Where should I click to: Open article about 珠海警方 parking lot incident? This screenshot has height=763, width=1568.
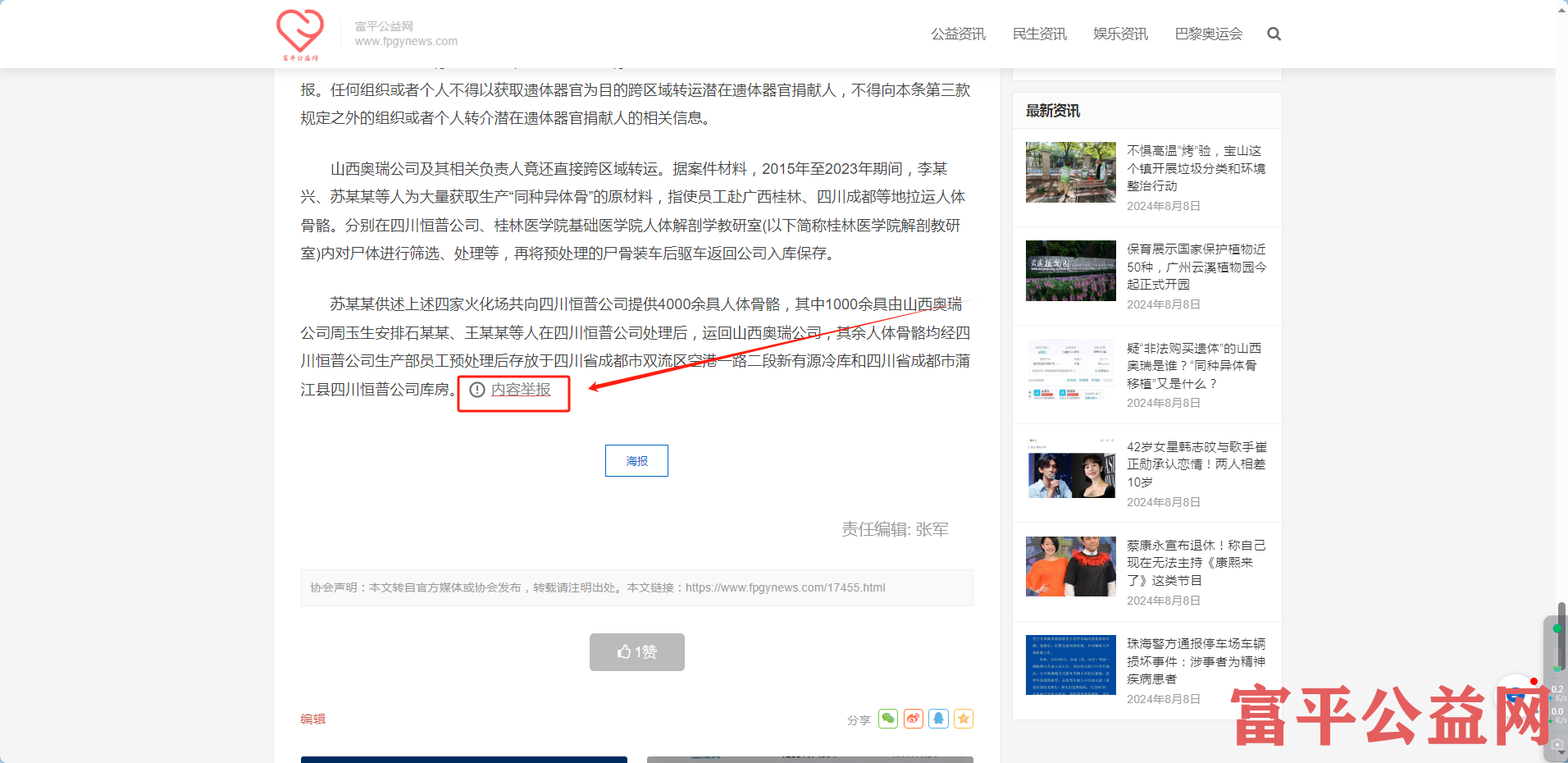click(1196, 661)
